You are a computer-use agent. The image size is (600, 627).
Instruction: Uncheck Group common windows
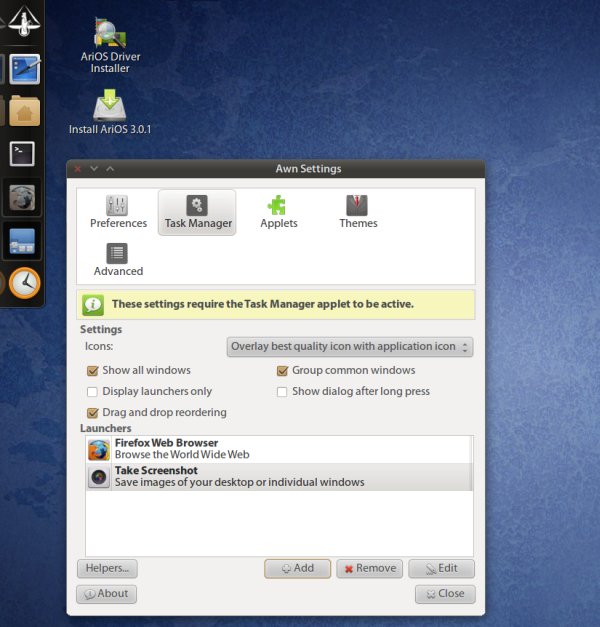click(282, 371)
